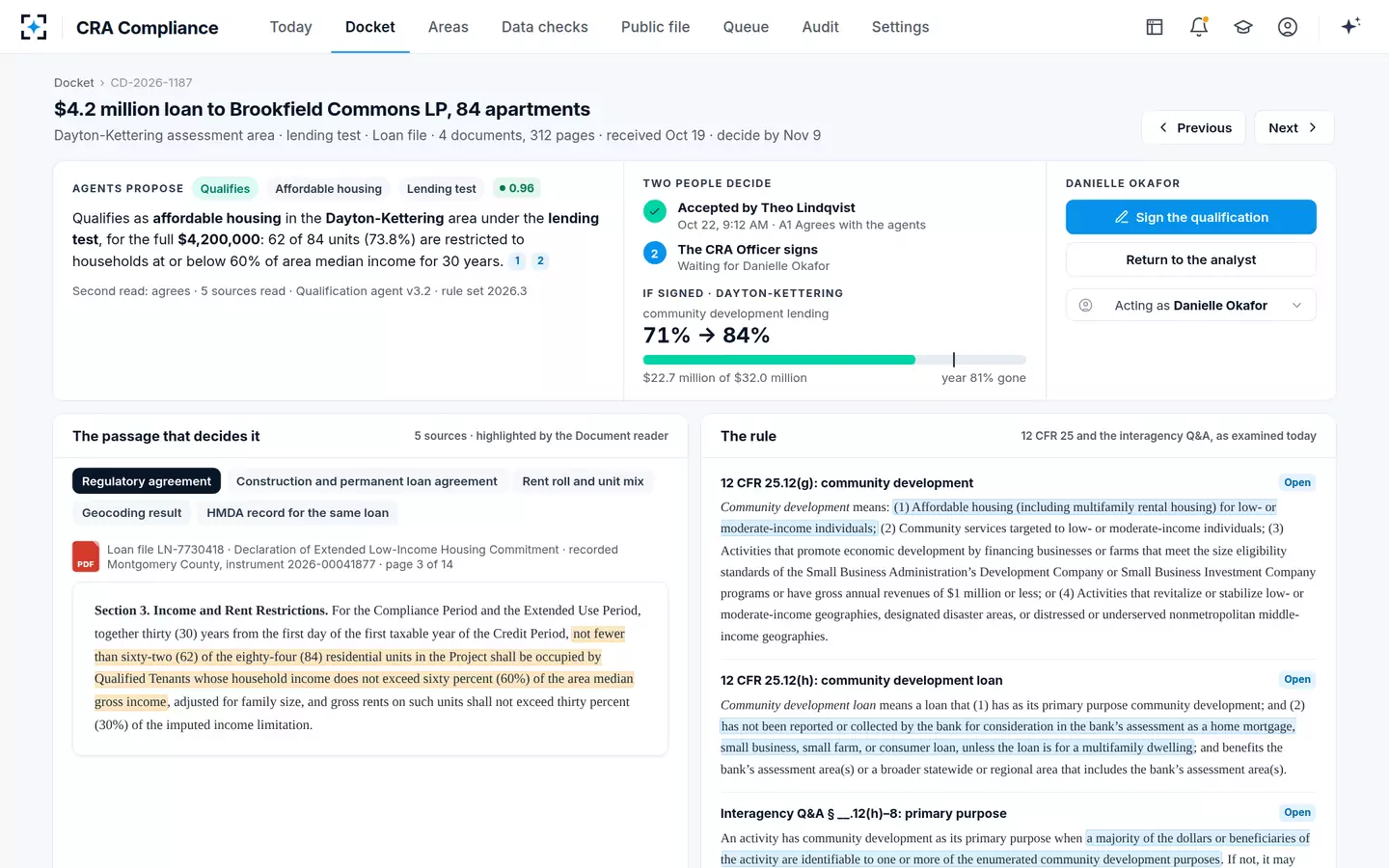Click the CRA Compliance logo icon

(34, 27)
